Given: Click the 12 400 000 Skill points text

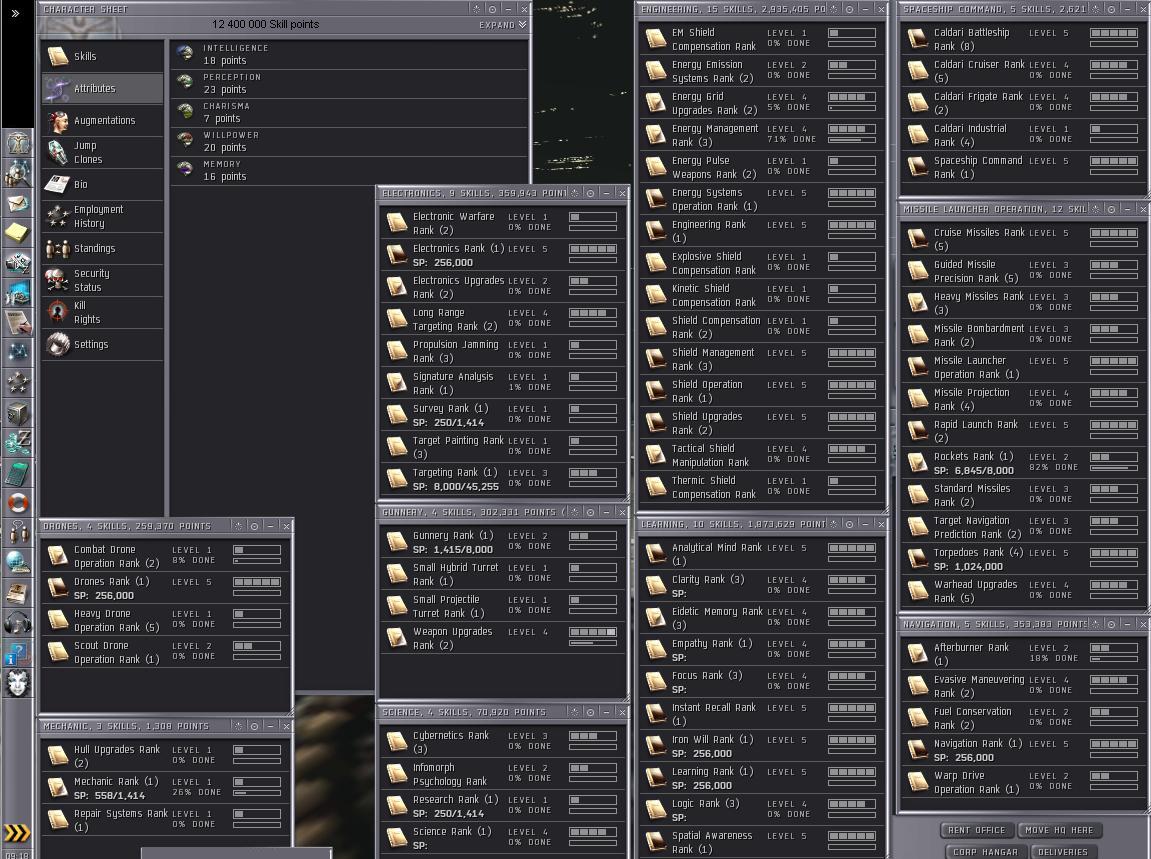Looking at the screenshot, I should 265,24.
